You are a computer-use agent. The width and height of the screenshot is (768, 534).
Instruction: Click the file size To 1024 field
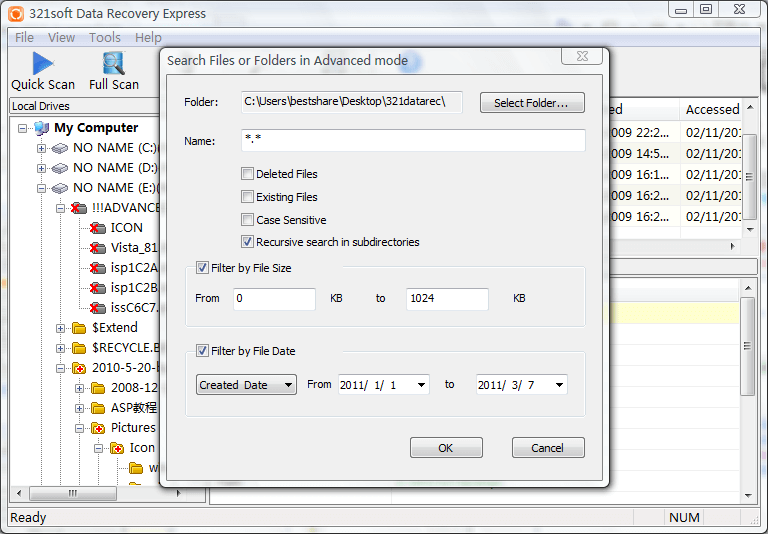[x=447, y=298]
